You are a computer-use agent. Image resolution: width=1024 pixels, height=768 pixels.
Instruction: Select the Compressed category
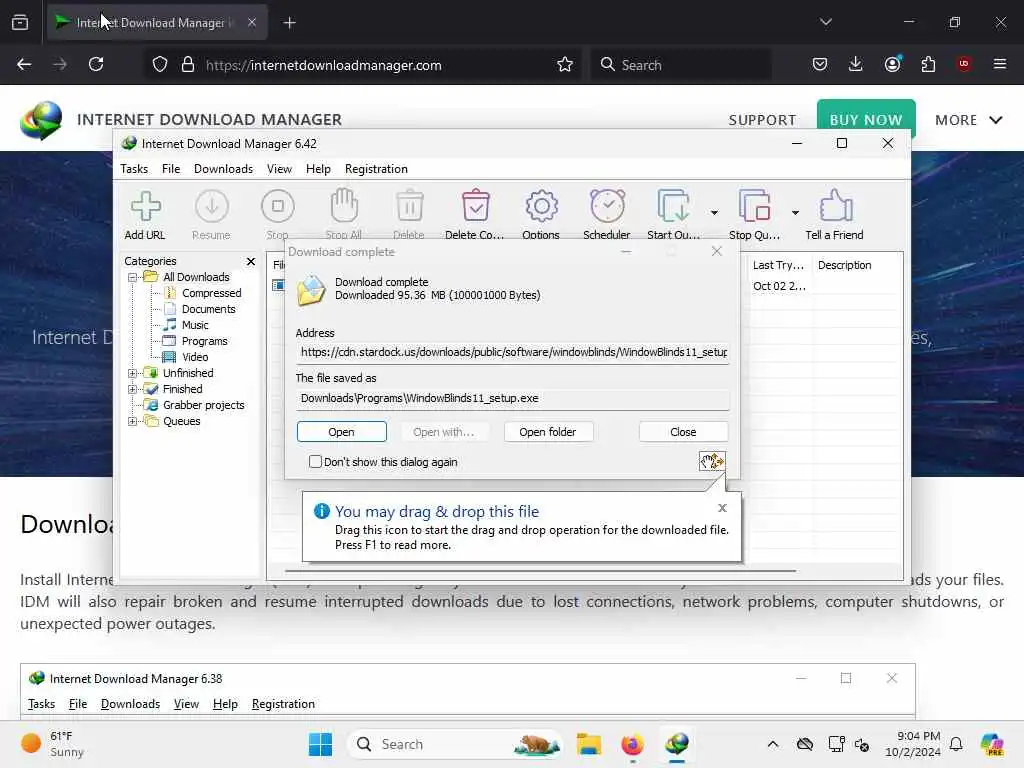[212, 293]
